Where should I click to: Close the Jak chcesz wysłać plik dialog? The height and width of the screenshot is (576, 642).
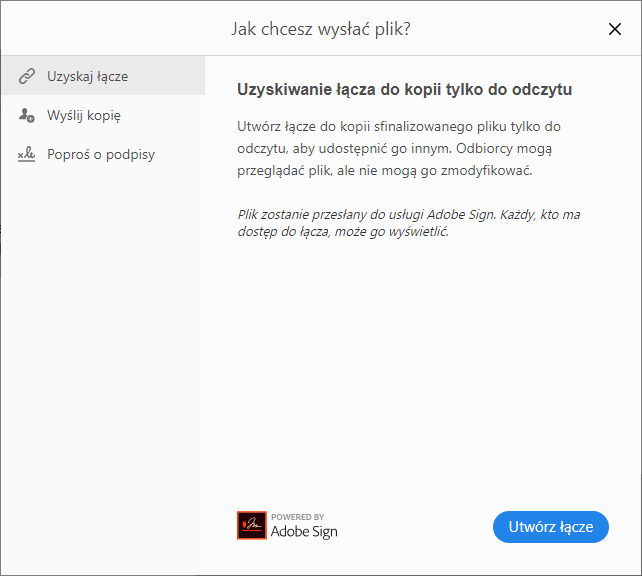(615, 29)
